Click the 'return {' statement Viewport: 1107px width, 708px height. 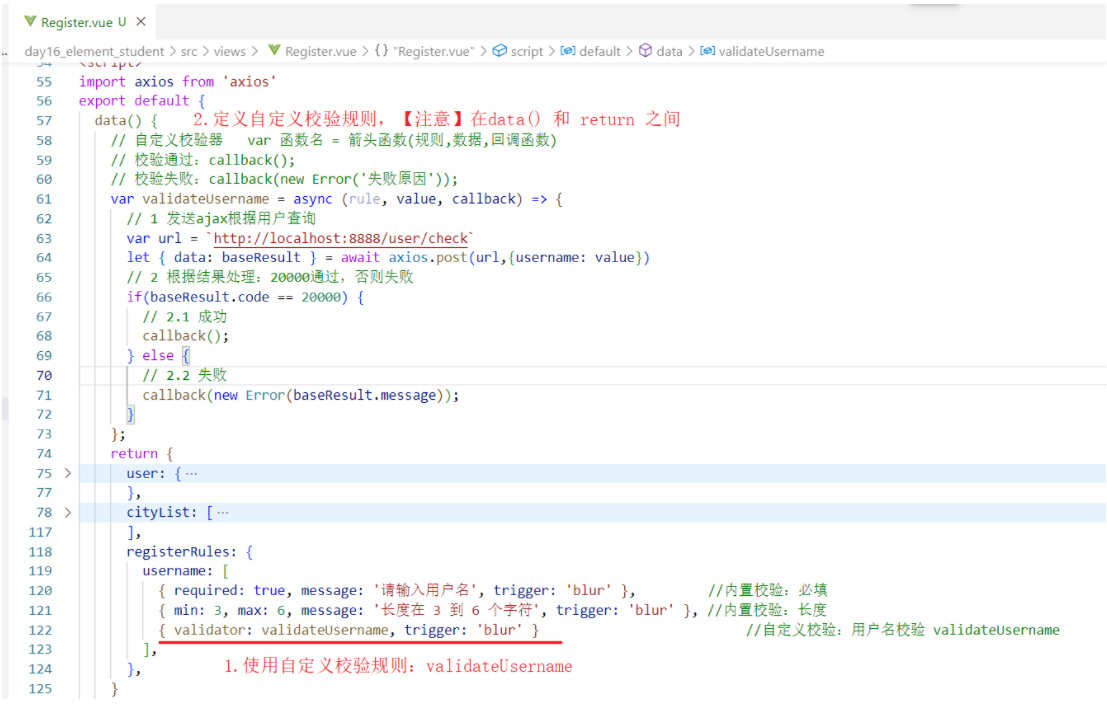[141, 454]
